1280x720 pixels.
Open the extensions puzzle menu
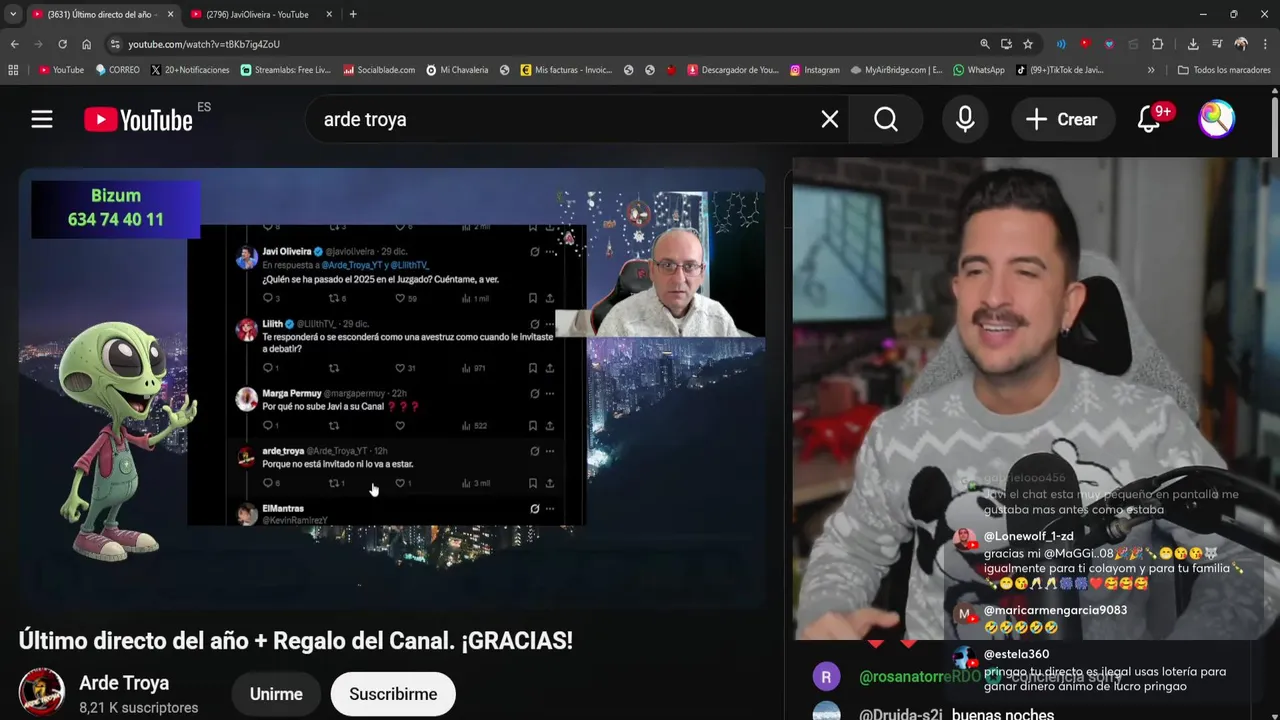tap(1158, 44)
